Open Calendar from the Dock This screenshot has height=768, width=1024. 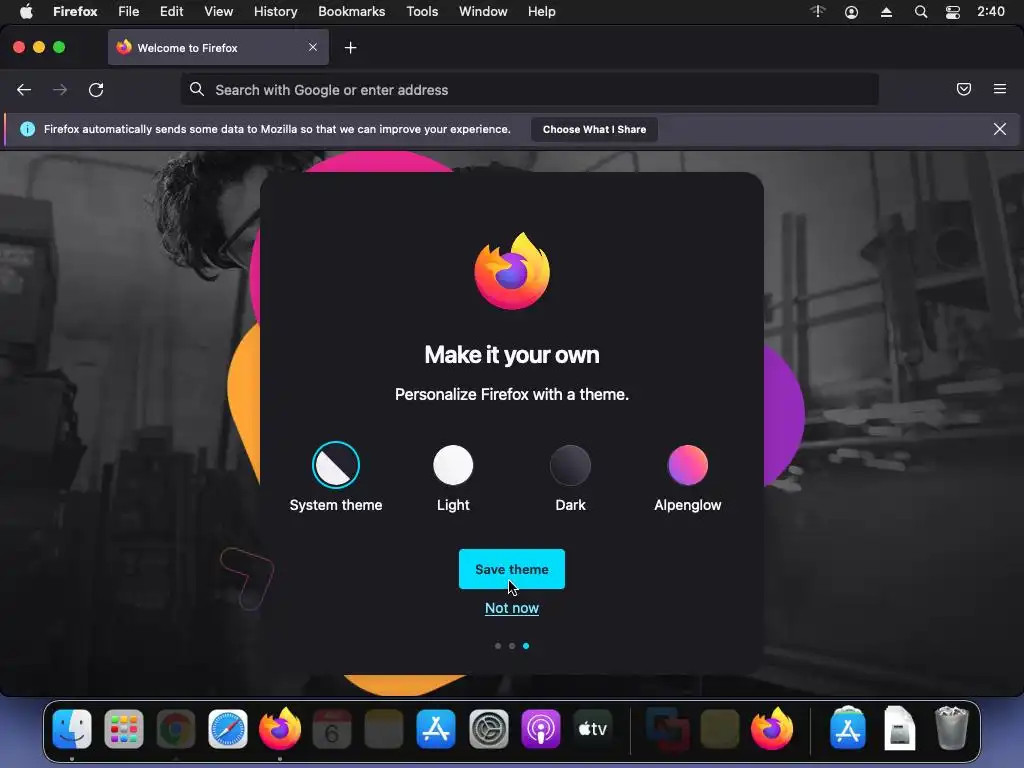332,729
